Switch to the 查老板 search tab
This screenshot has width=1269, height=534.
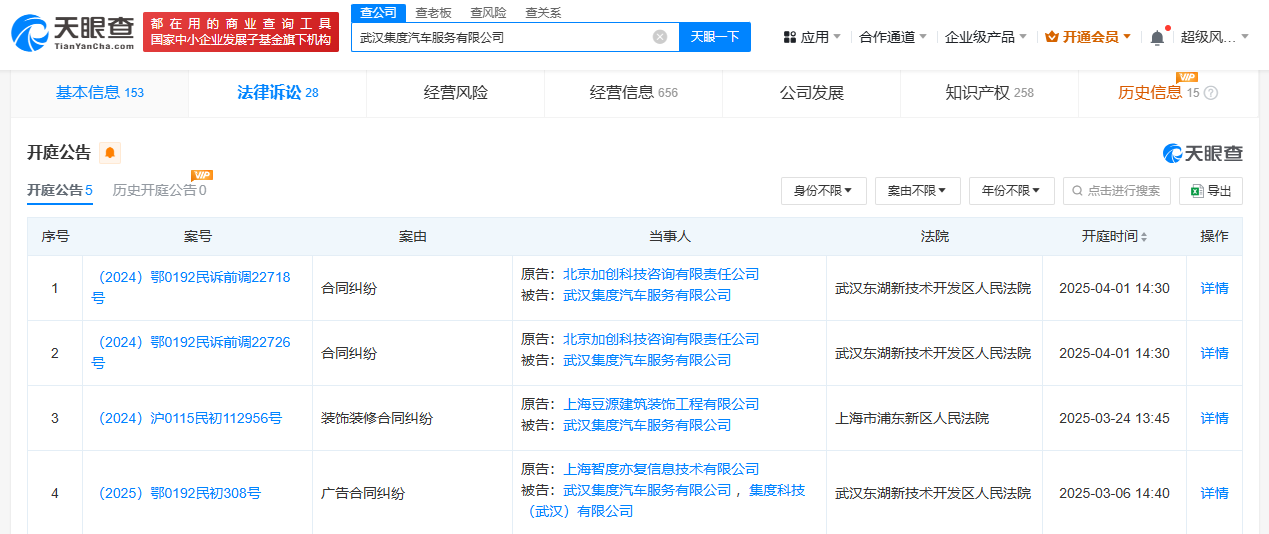[x=433, y=12]
